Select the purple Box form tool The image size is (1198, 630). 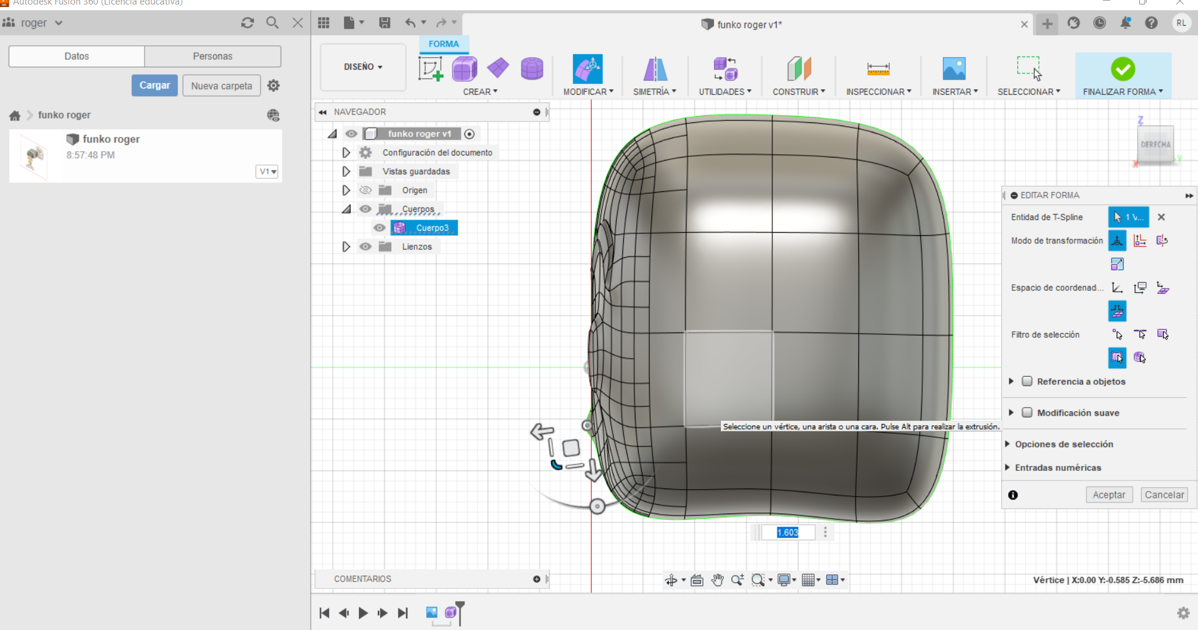pos(464,68)
